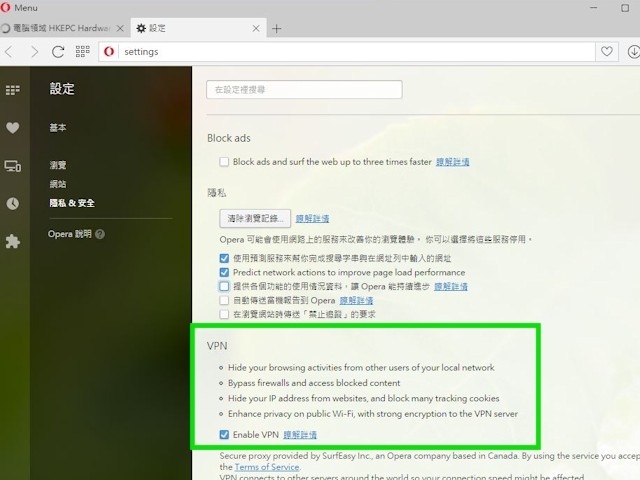Open bookmarks from sidebar heart icon
This screenshot has width=640, height=480.
(13, 128)
